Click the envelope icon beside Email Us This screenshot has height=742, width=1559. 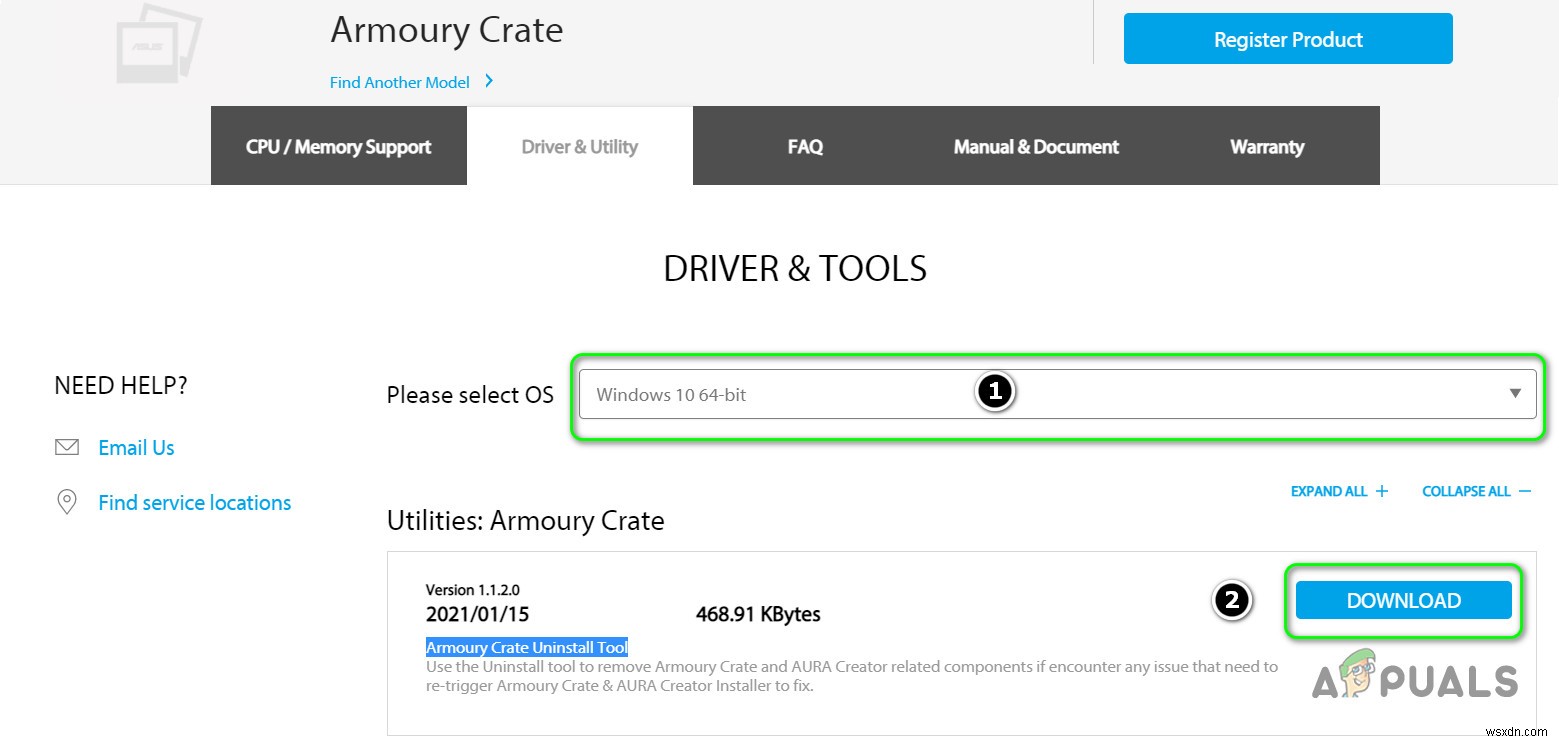[x=67, y=447]
